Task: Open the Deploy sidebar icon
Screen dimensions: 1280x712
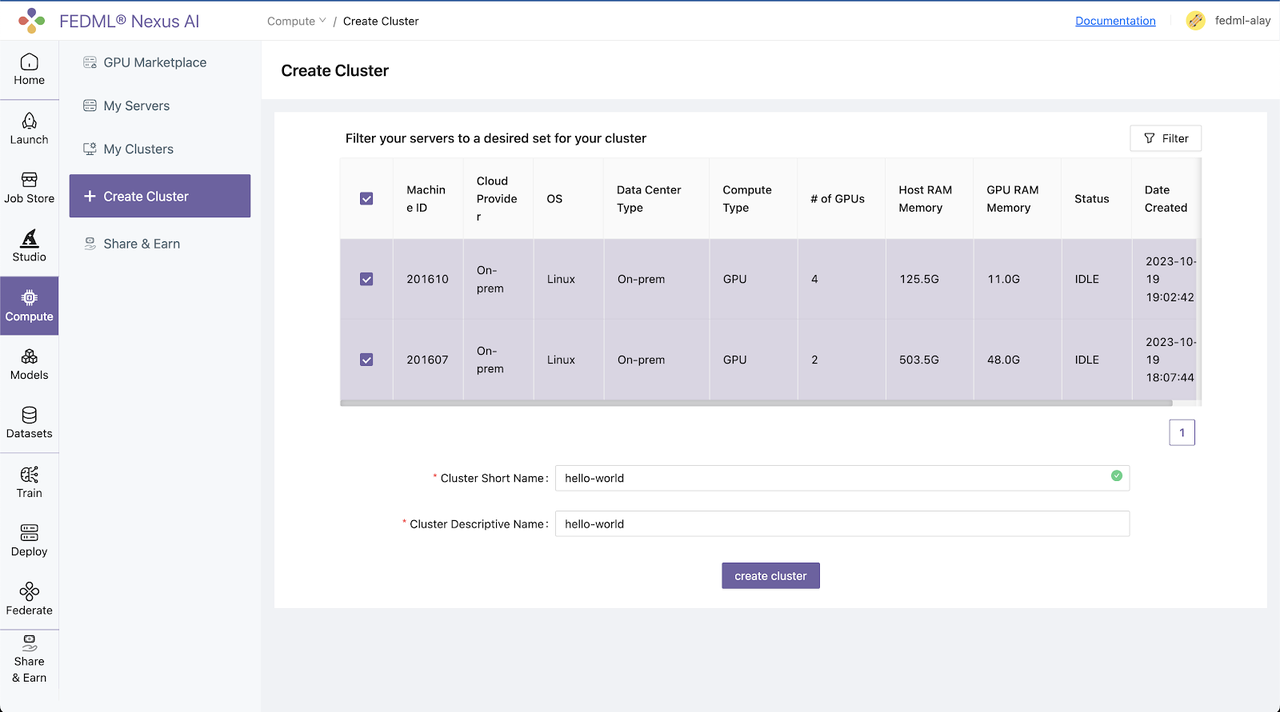Action: [29, 532]
